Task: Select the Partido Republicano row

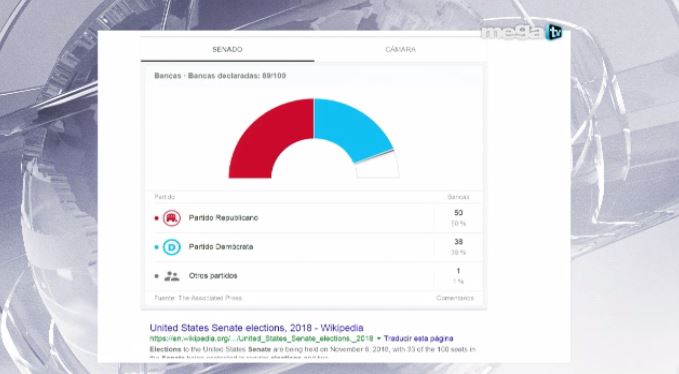Action: [x=314, y=218]
